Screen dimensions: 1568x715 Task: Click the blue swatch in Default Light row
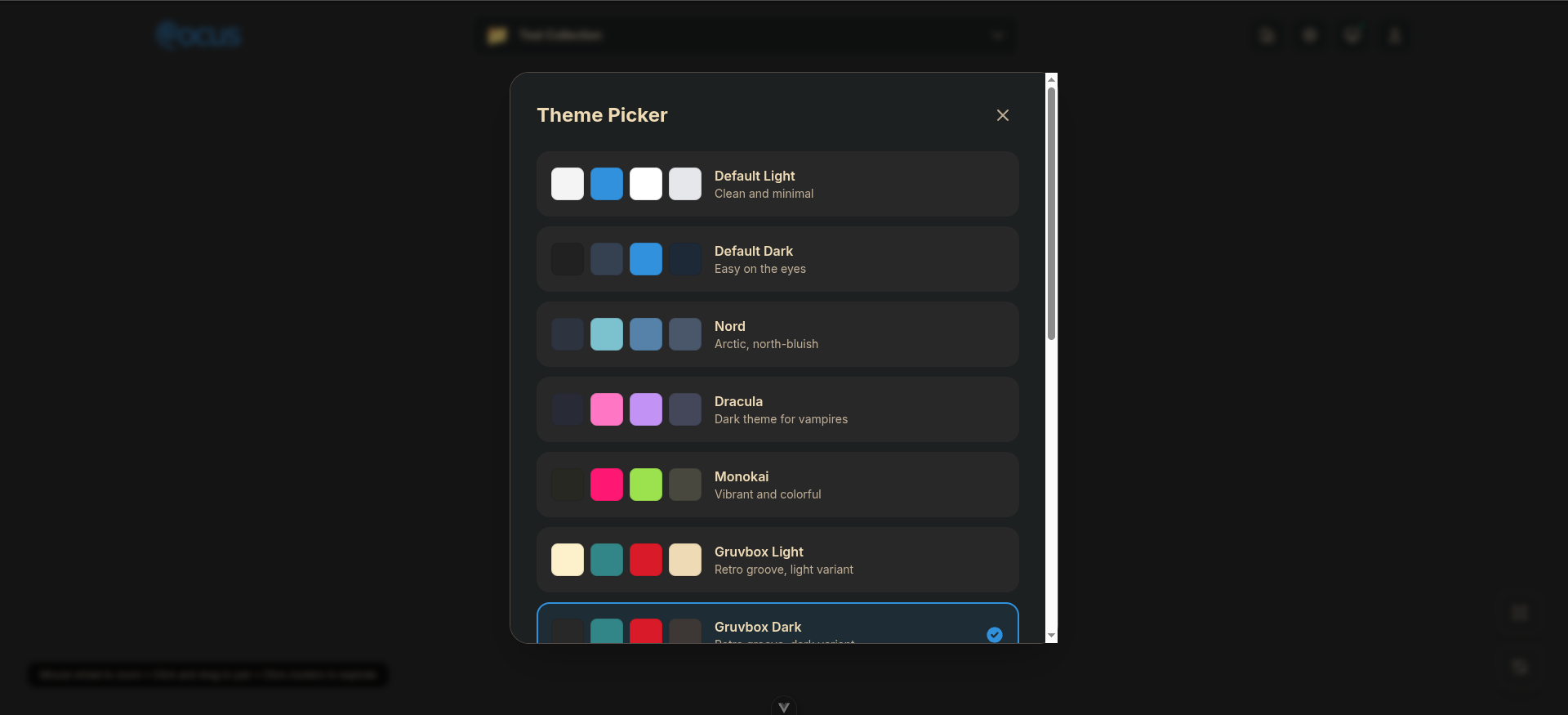pyautogui.click(x=607, y=184)
